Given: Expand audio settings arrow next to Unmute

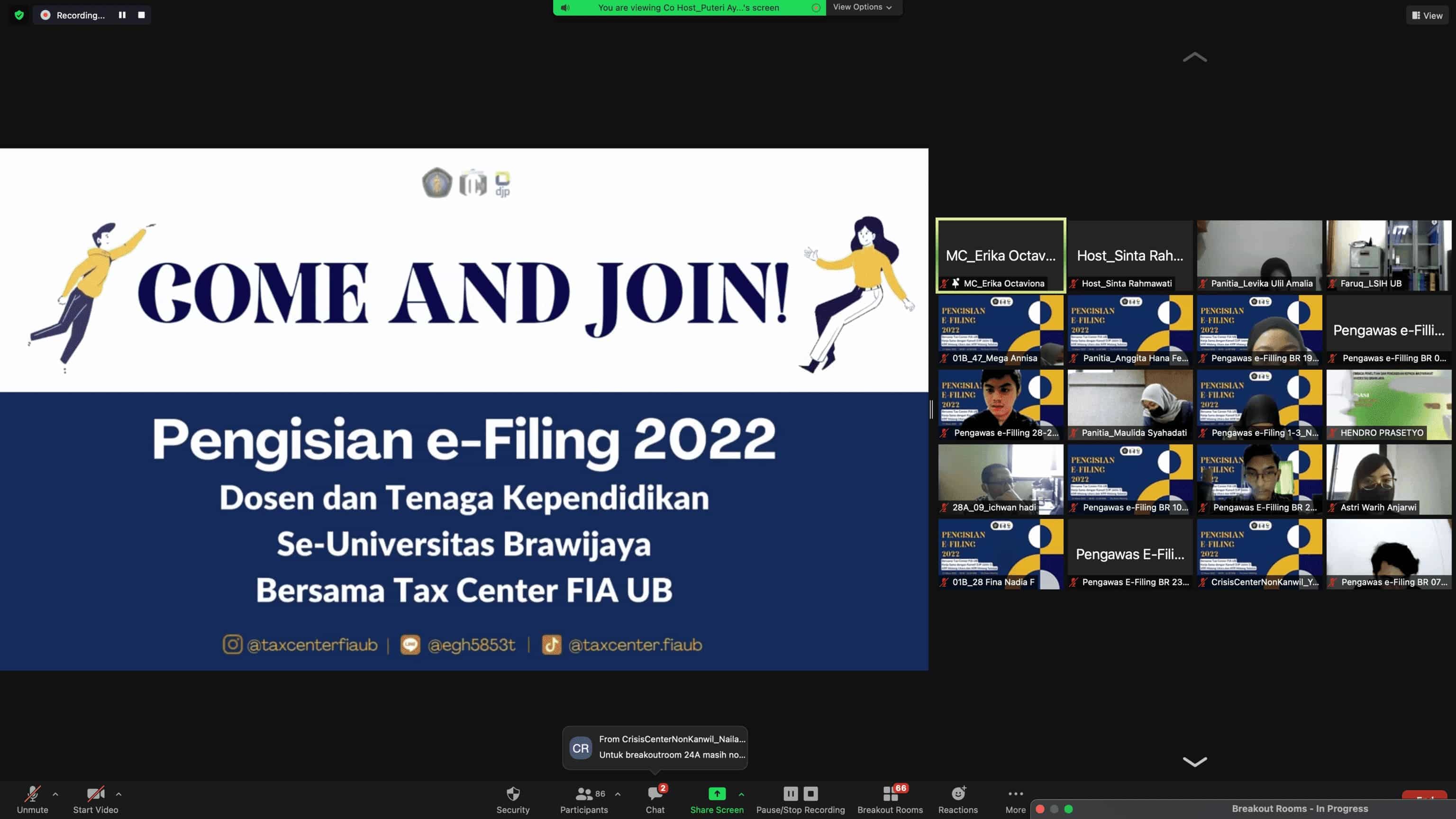Looking at the screenshot, I should point(55,794).
